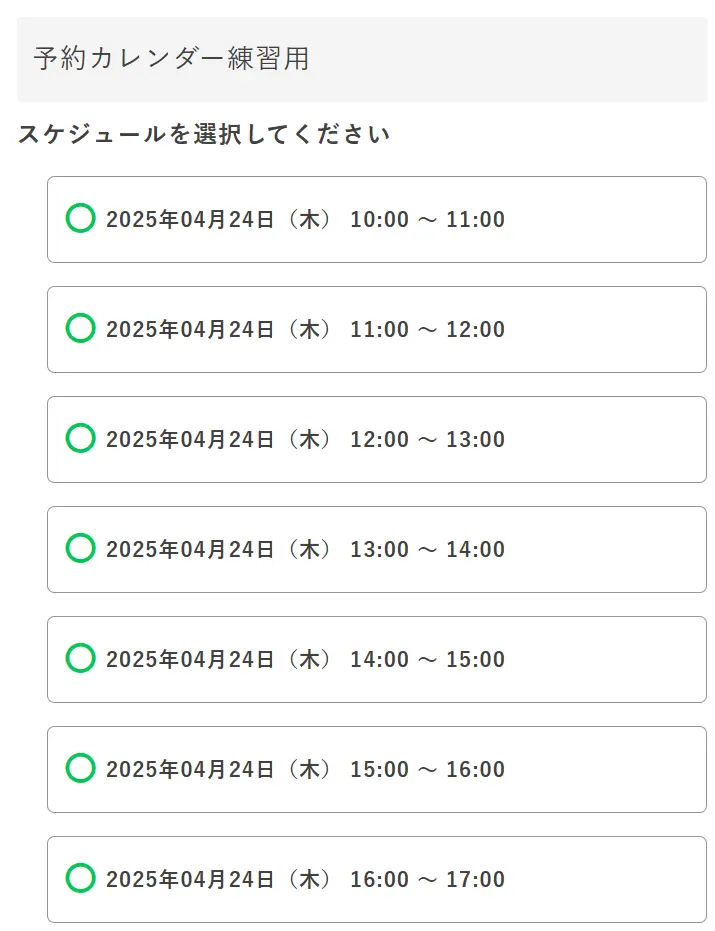
Task: Select the 12:00 ~ 13:00 radio button
Action: coord(80,438)
